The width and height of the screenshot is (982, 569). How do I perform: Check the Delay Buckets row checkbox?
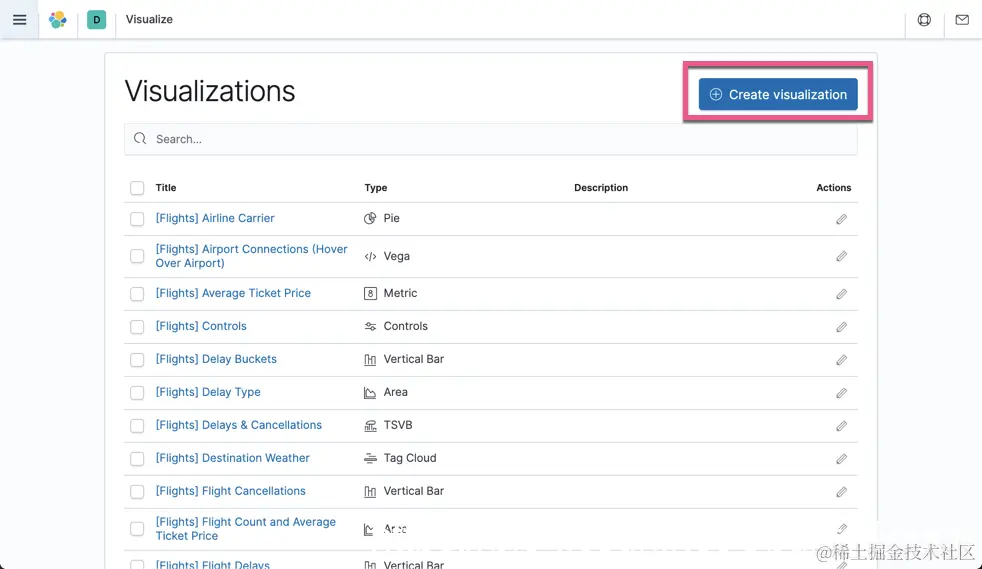pos(137,360)
